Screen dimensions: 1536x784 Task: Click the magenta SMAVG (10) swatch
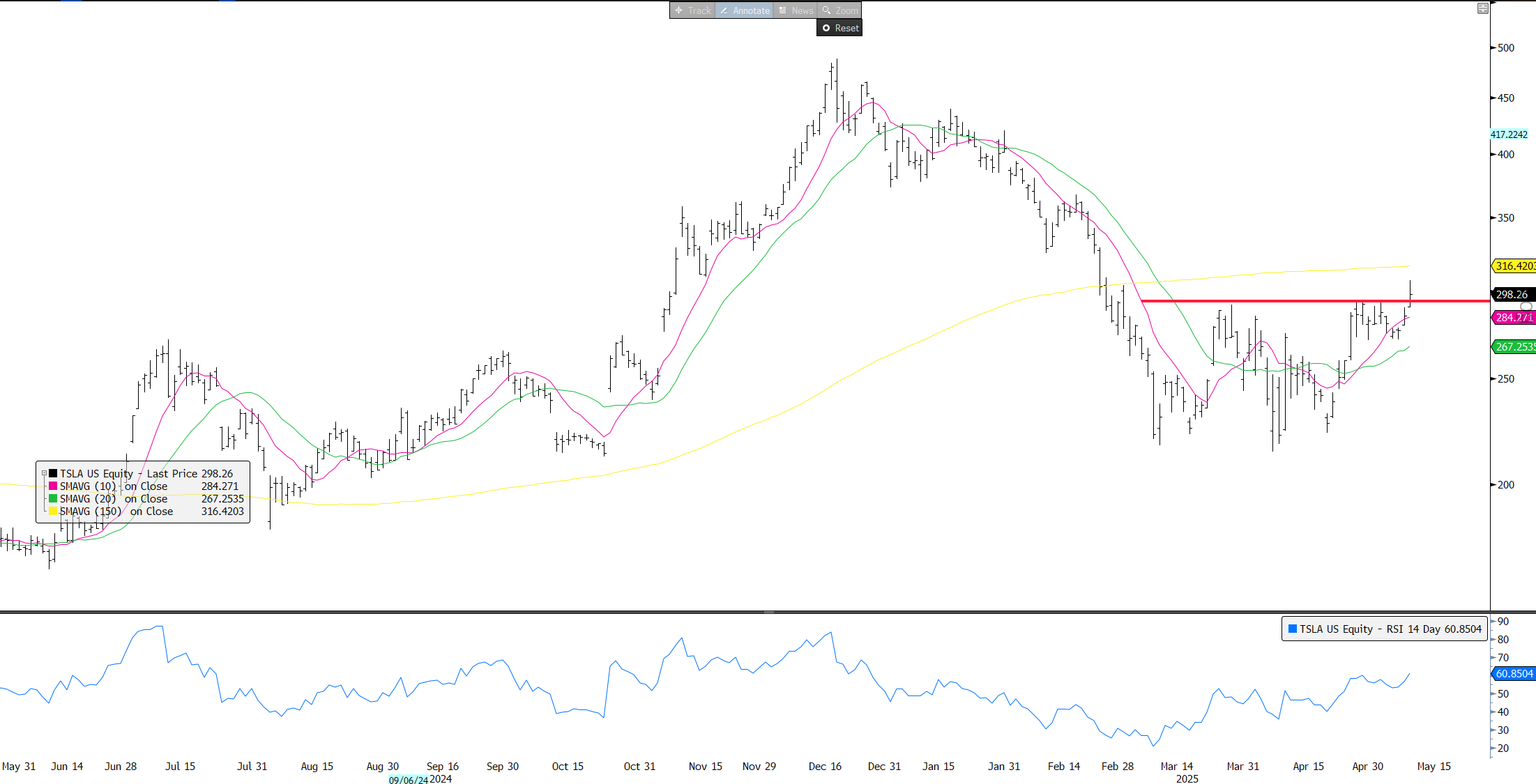pyautogui.click(x=53, y=486)
